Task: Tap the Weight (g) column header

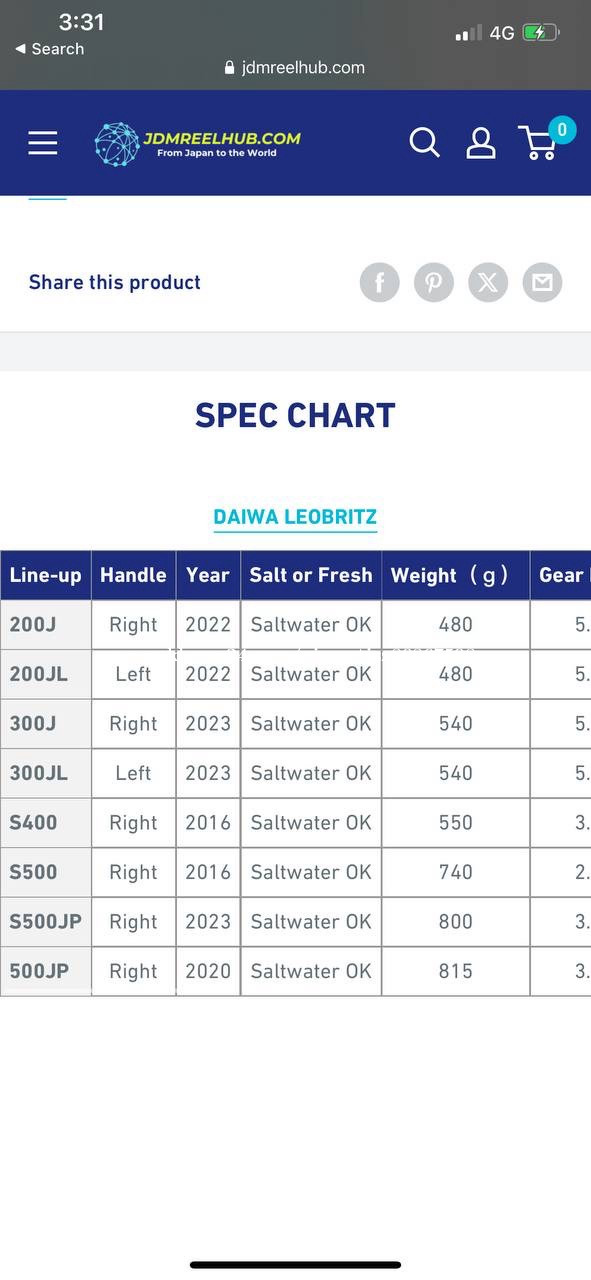Action: point(456,575)
